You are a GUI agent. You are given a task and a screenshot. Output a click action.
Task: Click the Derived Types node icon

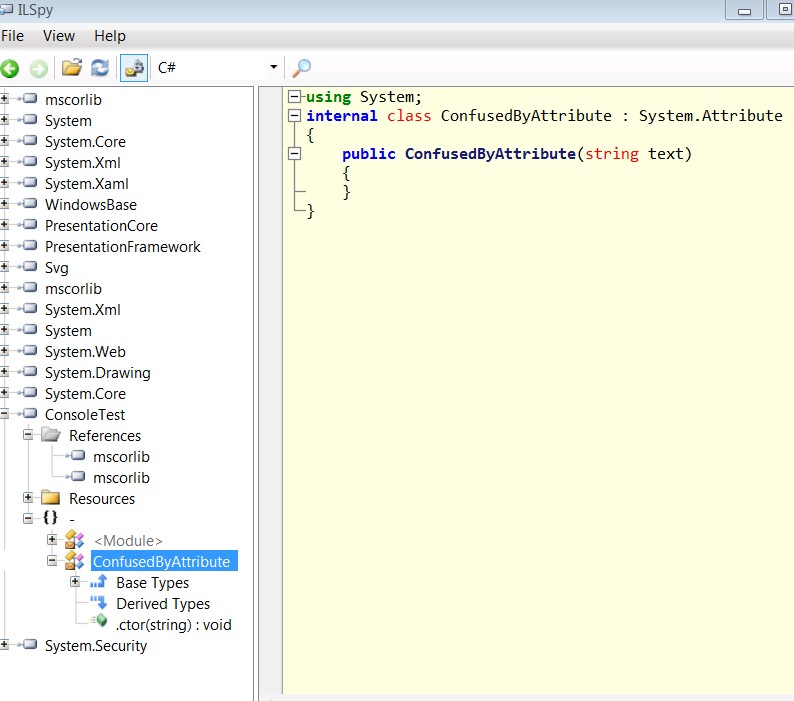tap(99, 603)
